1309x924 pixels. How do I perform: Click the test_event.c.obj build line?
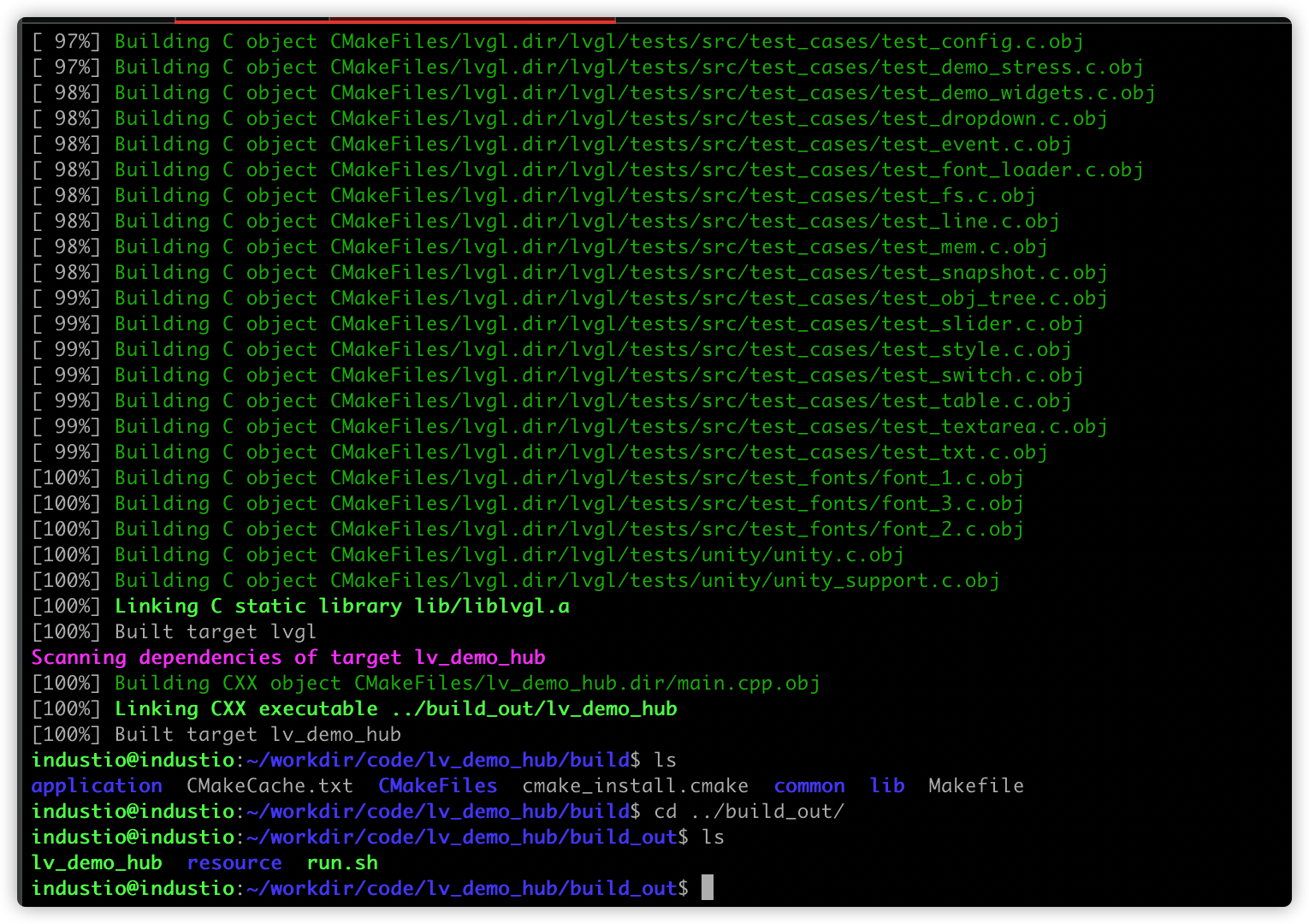click(552, 144)
